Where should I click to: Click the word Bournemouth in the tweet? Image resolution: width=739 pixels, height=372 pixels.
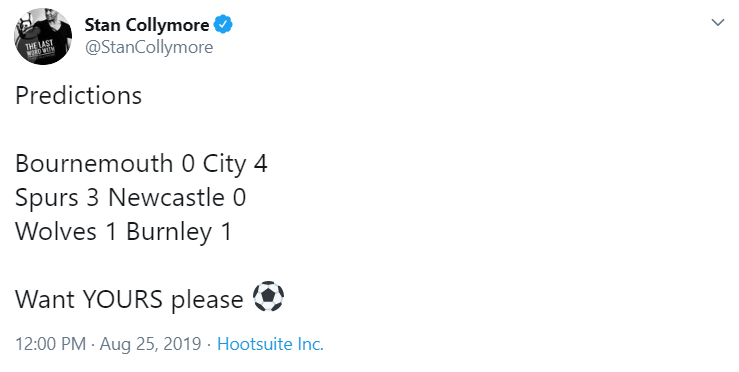point(94,164)
